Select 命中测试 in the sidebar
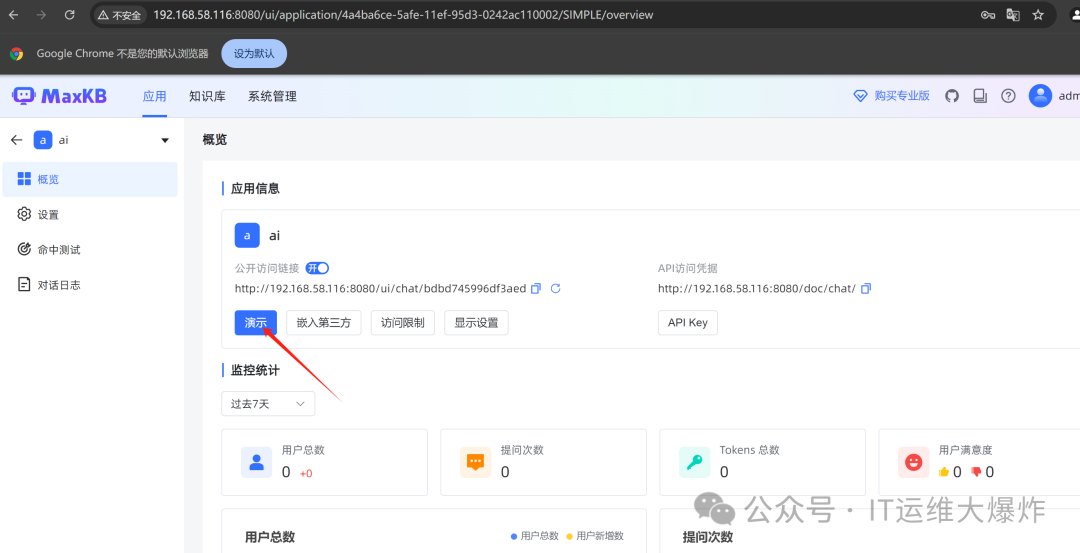 coord(90,249)
